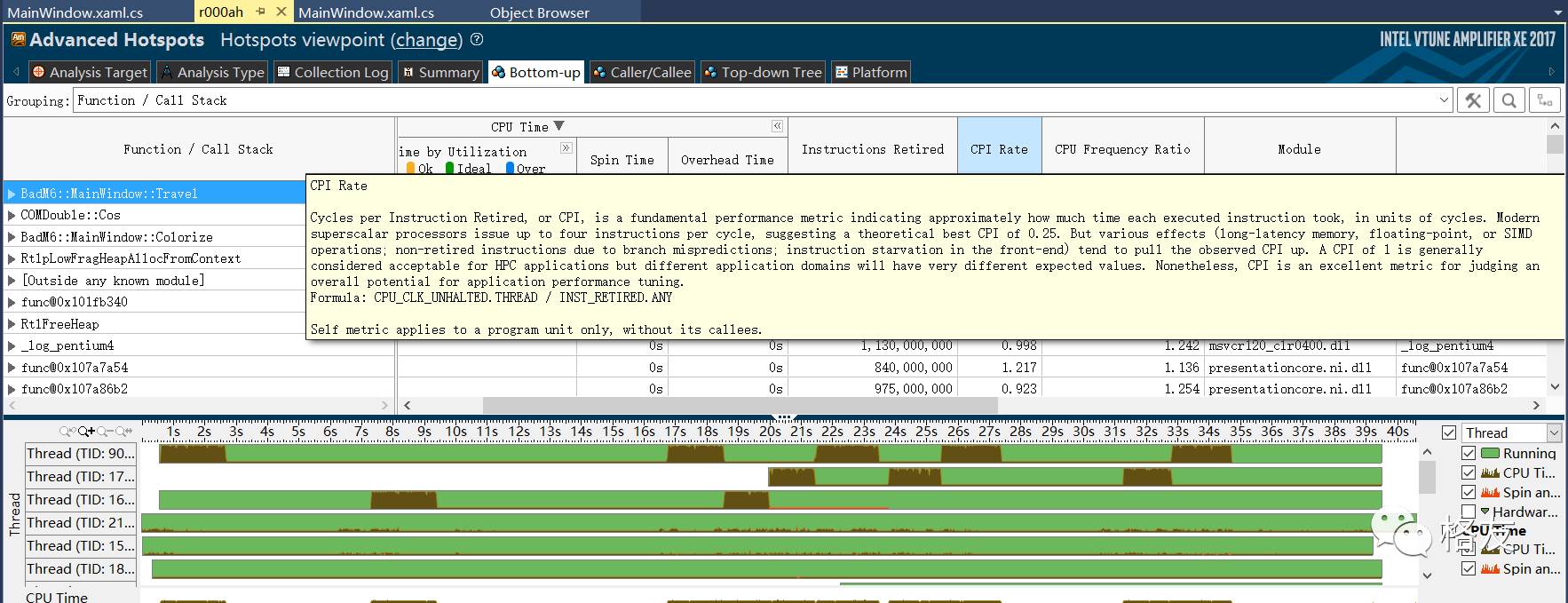Click the right tab-strip scroll arrow
Viewport: 1568px width, 603px height.
[x=1551, y=72]
